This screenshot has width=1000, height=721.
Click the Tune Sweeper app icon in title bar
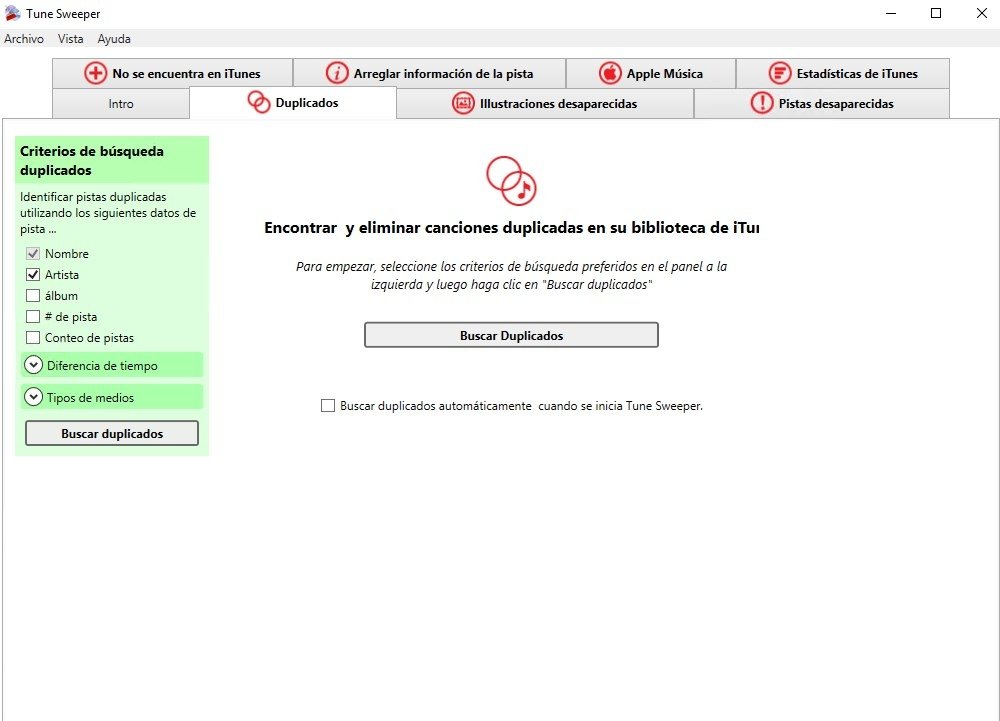tap(12, 13)
